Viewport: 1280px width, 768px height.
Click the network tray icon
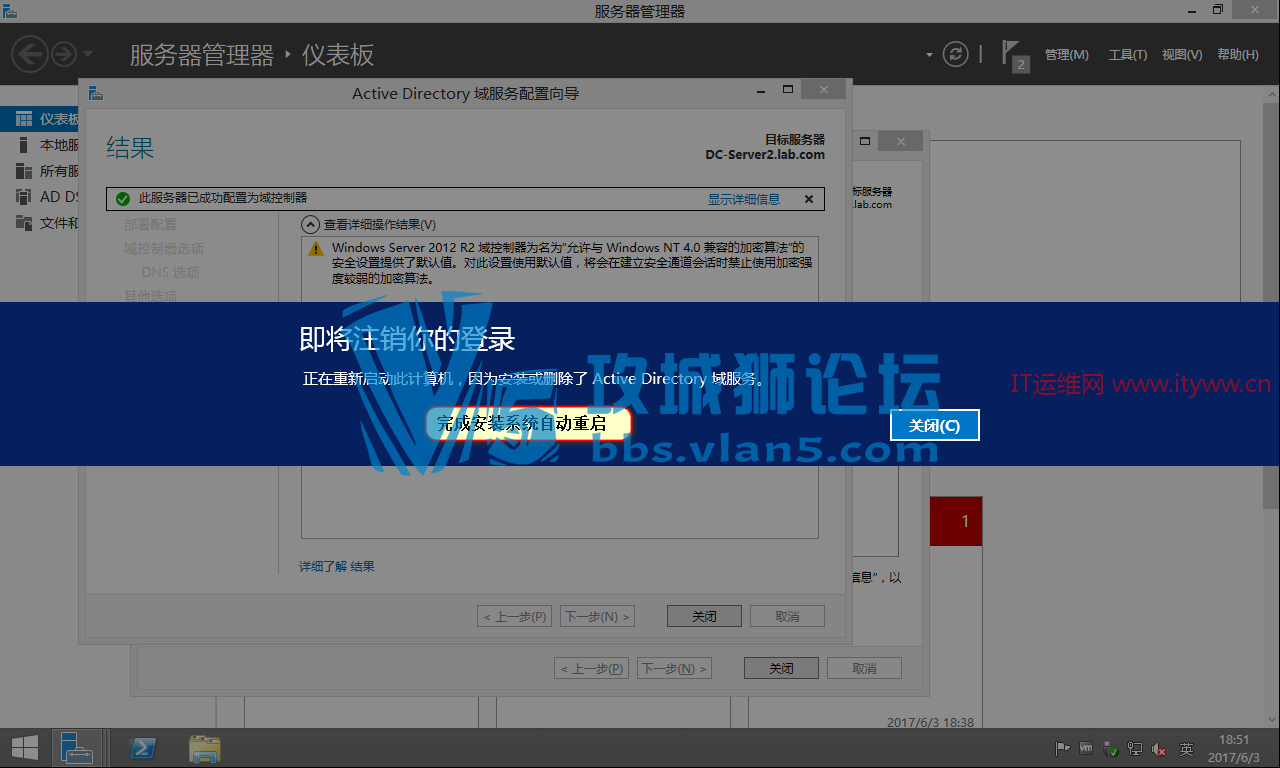point(1135,748)
